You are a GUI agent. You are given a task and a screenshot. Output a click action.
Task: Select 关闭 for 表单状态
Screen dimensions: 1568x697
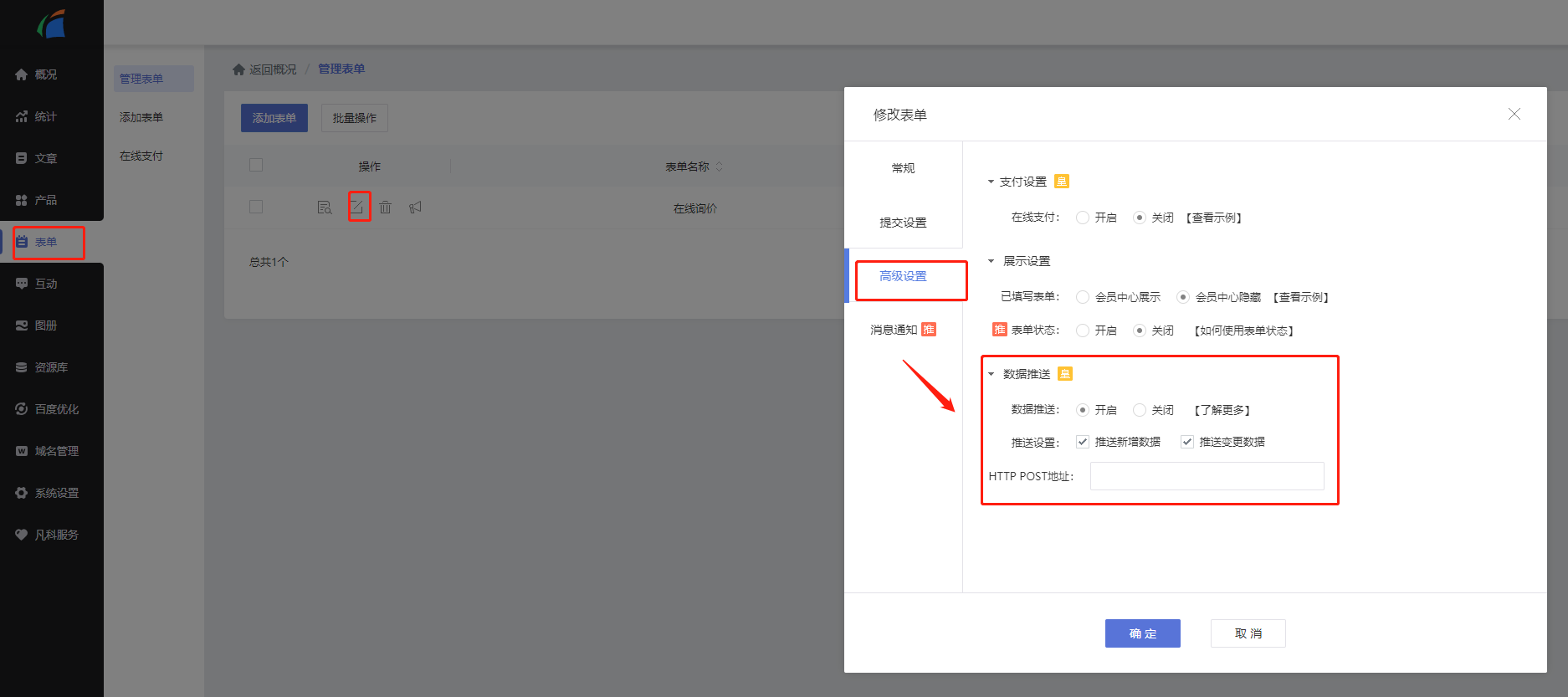[1139, 331]
